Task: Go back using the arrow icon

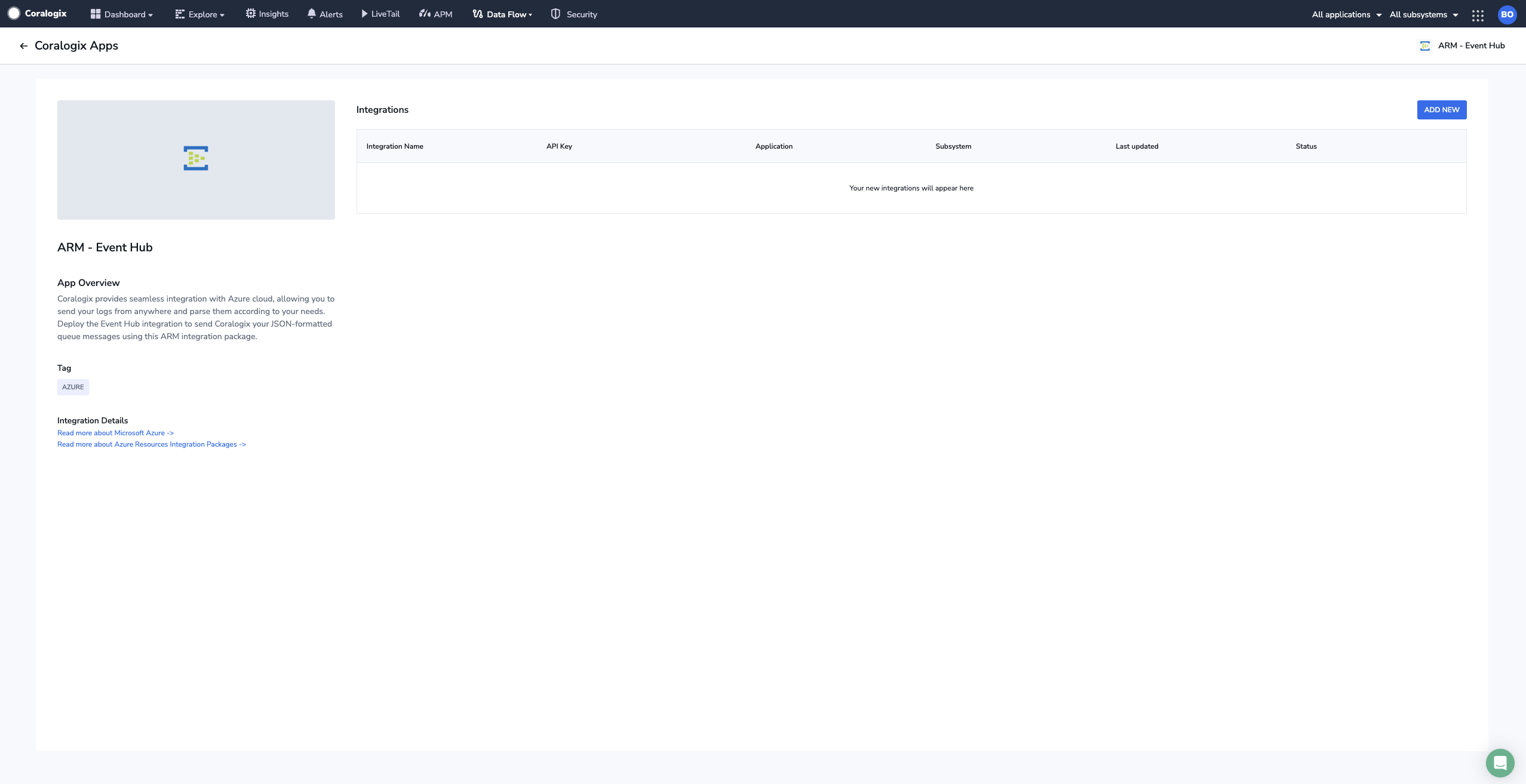Action: (24, 46)
